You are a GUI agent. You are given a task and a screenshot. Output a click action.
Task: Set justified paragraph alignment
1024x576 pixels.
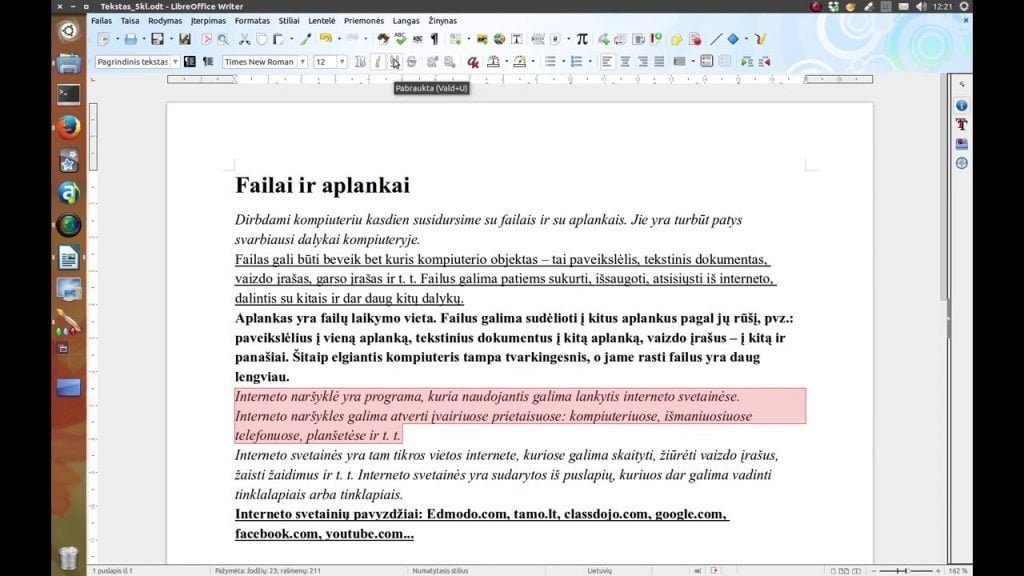click(x=660, y=62)
